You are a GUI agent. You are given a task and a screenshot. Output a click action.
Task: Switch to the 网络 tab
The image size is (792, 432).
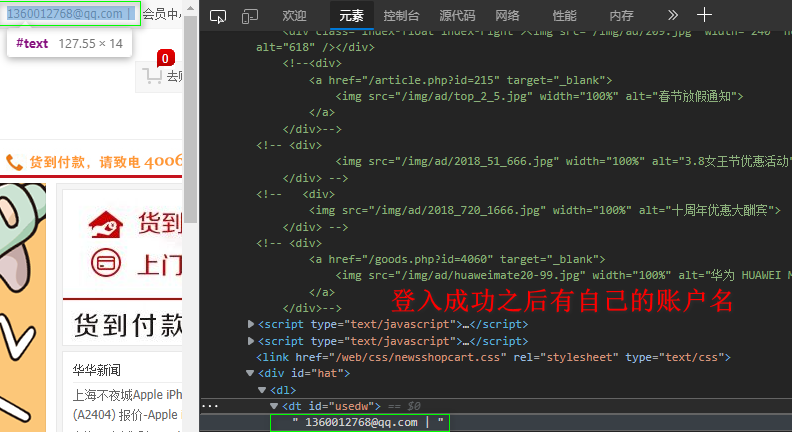point(508,16)
